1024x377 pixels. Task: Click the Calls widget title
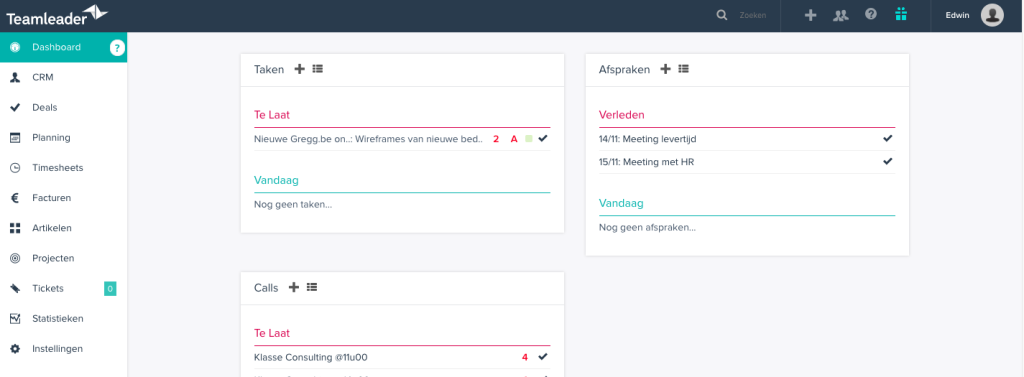266,287
